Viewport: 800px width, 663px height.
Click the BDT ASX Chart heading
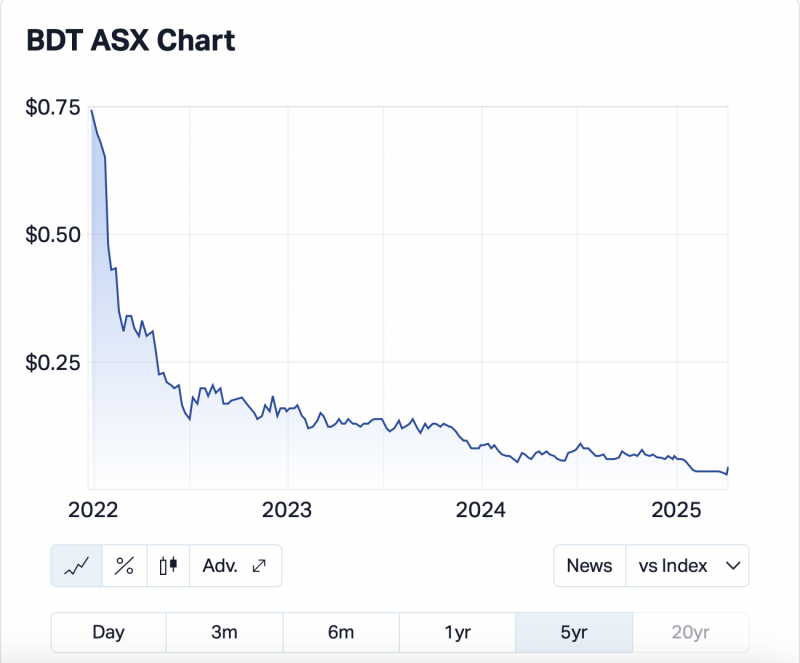point(130,41)
